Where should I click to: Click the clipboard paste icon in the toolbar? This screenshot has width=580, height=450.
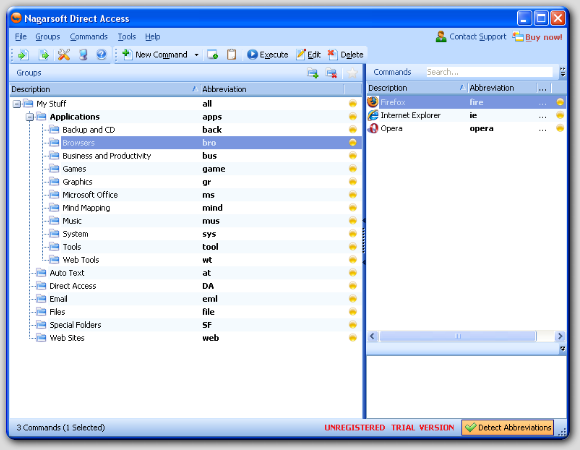pyautogui.click(x=232, y=55)
